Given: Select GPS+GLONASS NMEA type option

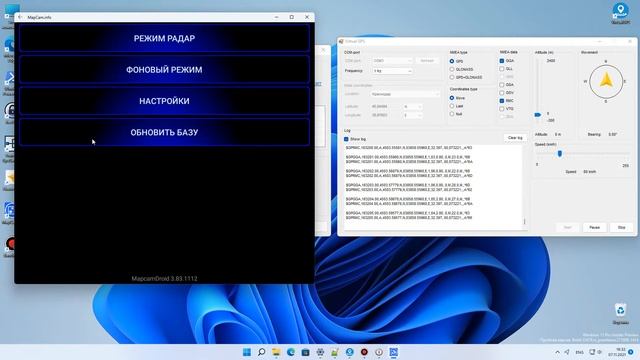Looking at the screenshot, I should click(452, 77).
